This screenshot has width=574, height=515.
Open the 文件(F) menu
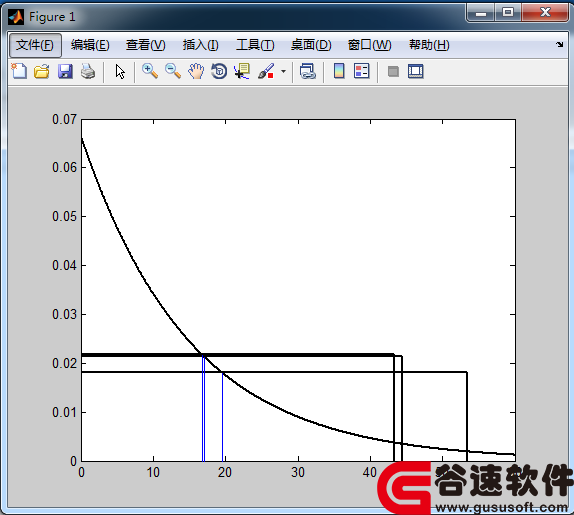[x=35, y=45]
